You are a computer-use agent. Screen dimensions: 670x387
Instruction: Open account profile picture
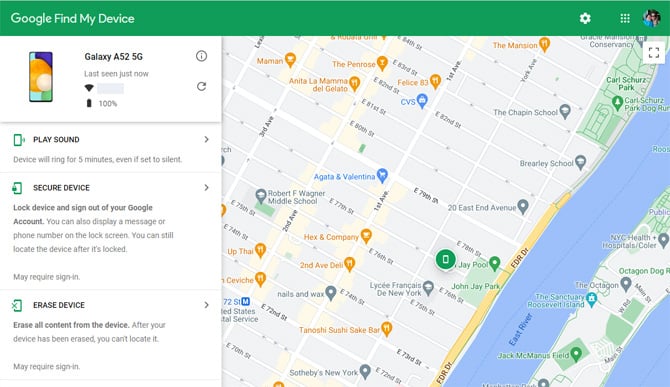652,18
